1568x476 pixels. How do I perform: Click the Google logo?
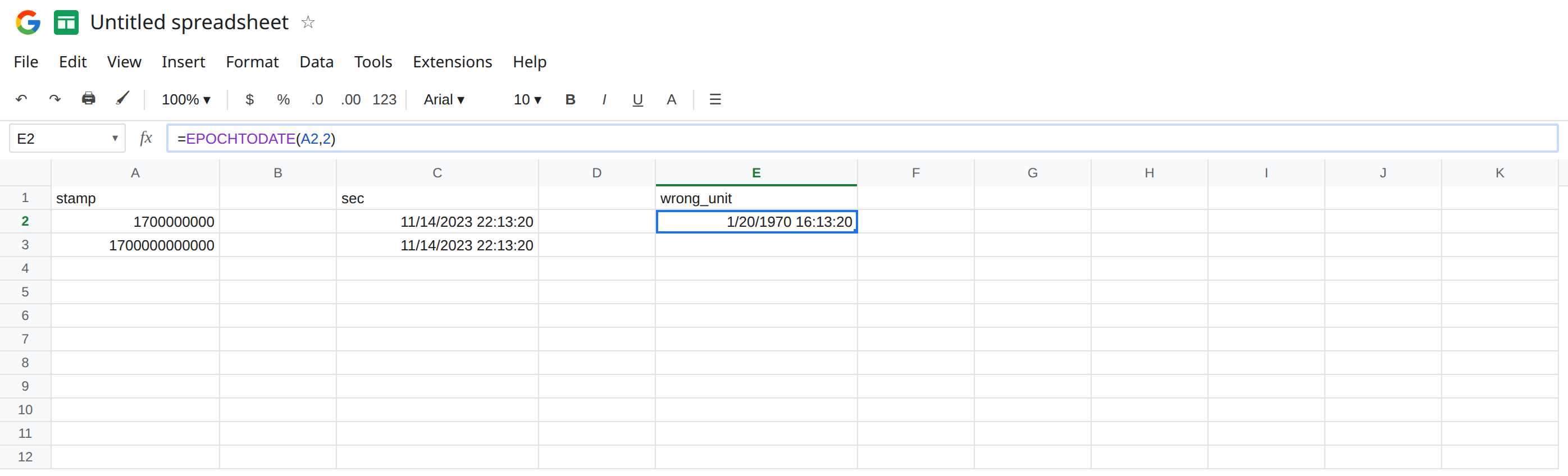click(28, 22)
